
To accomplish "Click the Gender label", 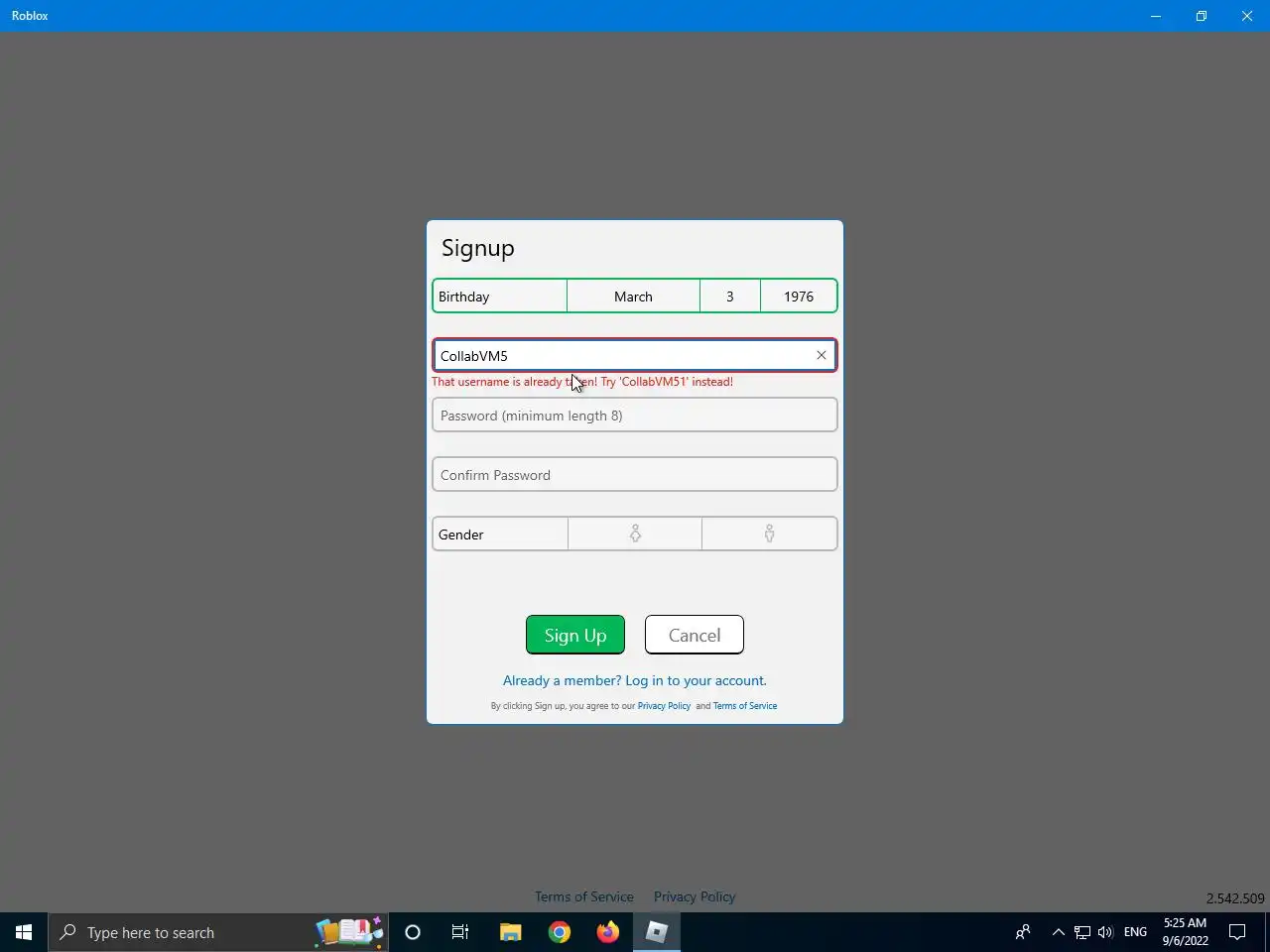I will 461,535.
